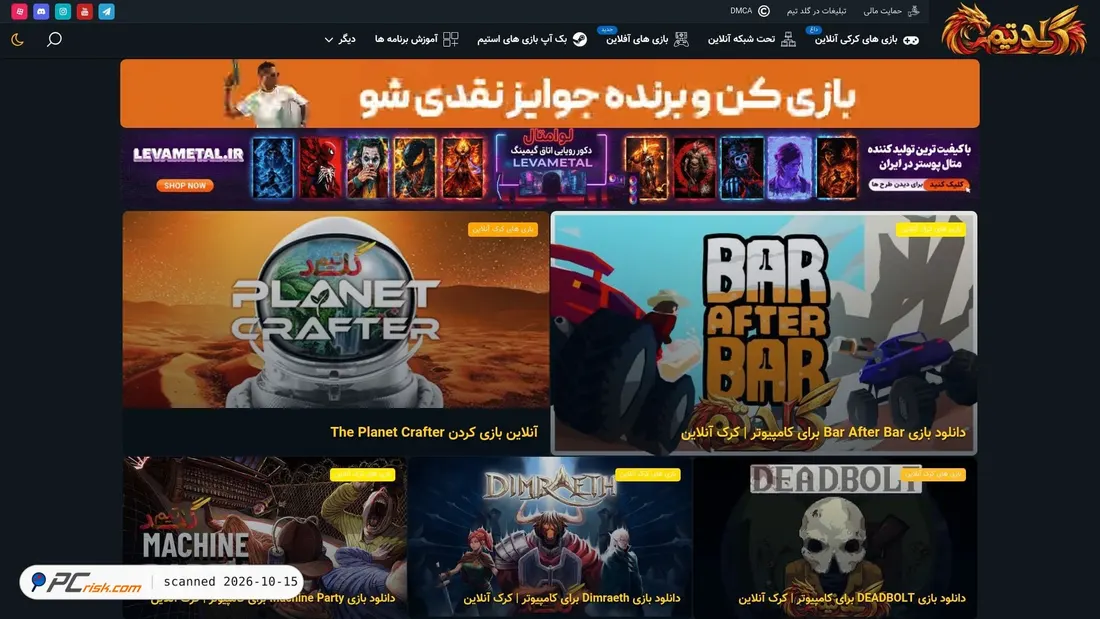Open the حمایت مالی link

click(x=883, y=11)
